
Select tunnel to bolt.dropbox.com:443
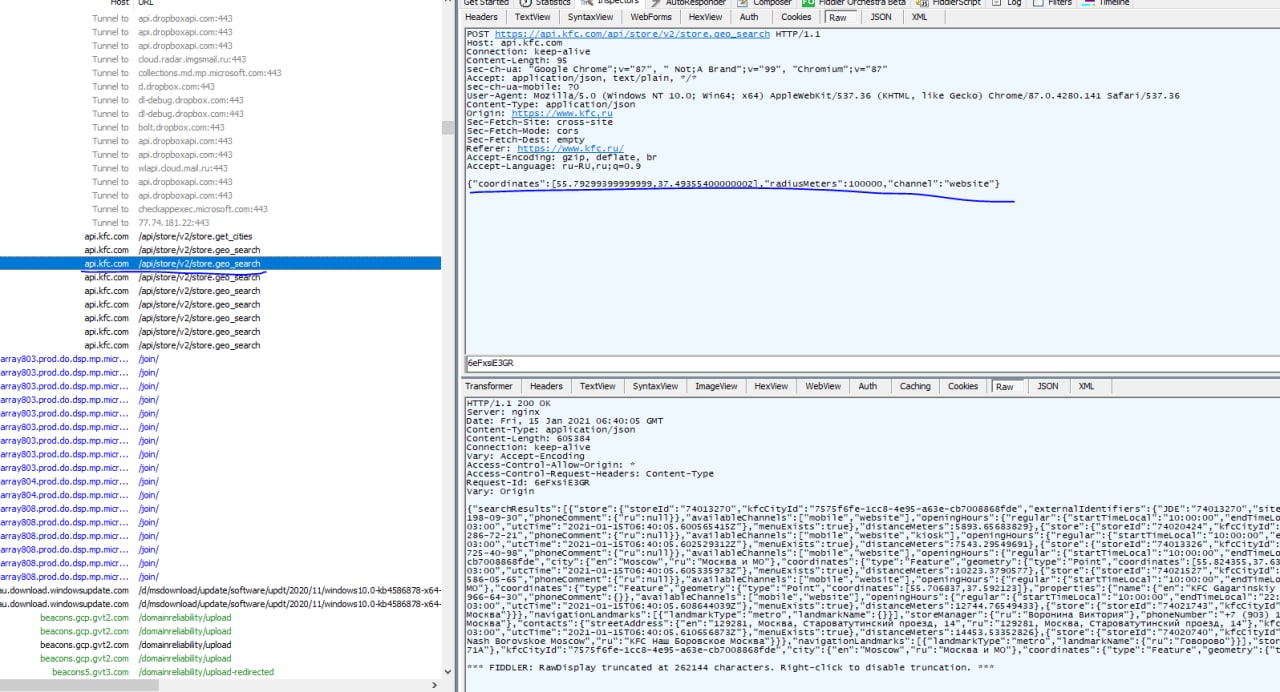click(220, 127)
